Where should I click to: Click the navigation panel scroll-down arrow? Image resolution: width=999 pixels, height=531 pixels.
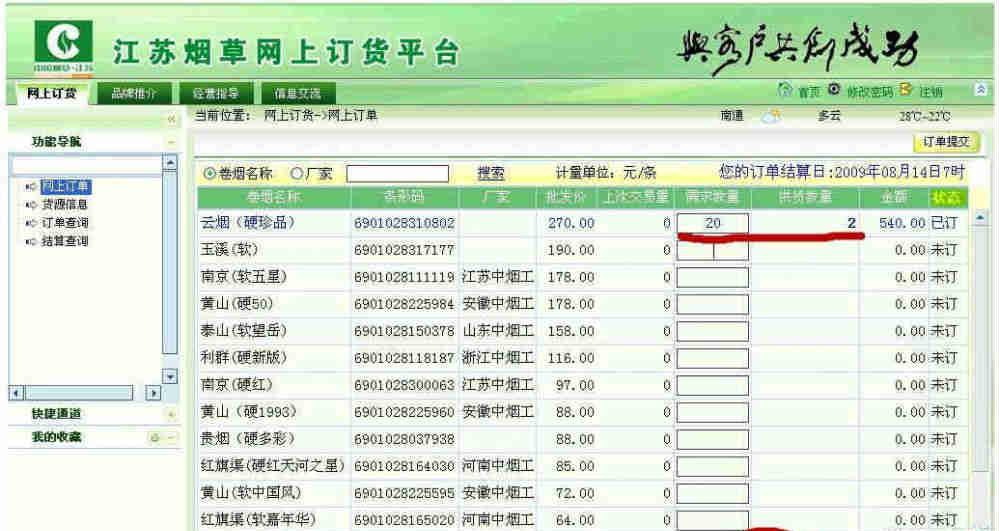pyautogui.click(x=169, y=376)
